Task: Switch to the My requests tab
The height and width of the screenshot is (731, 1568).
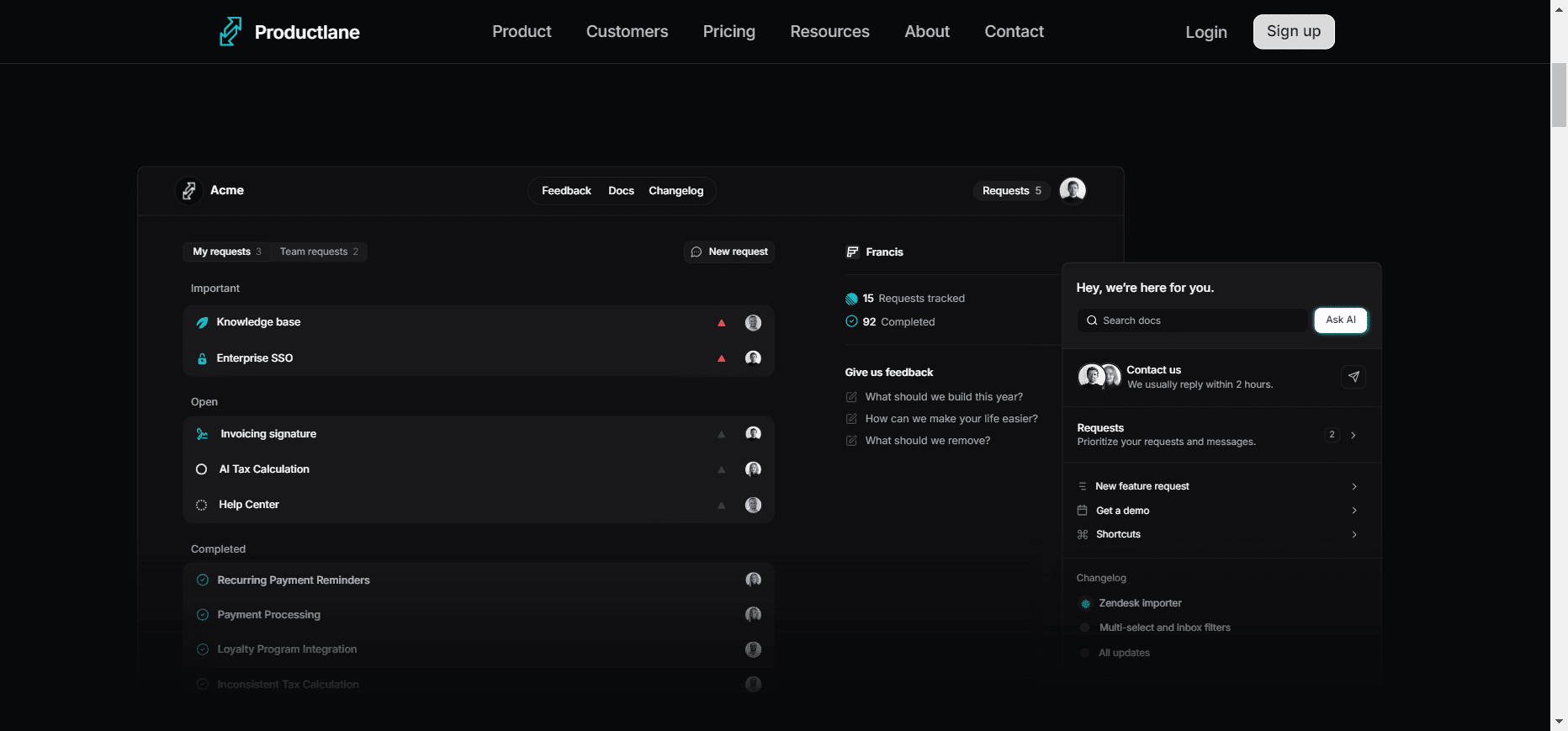Action: click(227, 252)
